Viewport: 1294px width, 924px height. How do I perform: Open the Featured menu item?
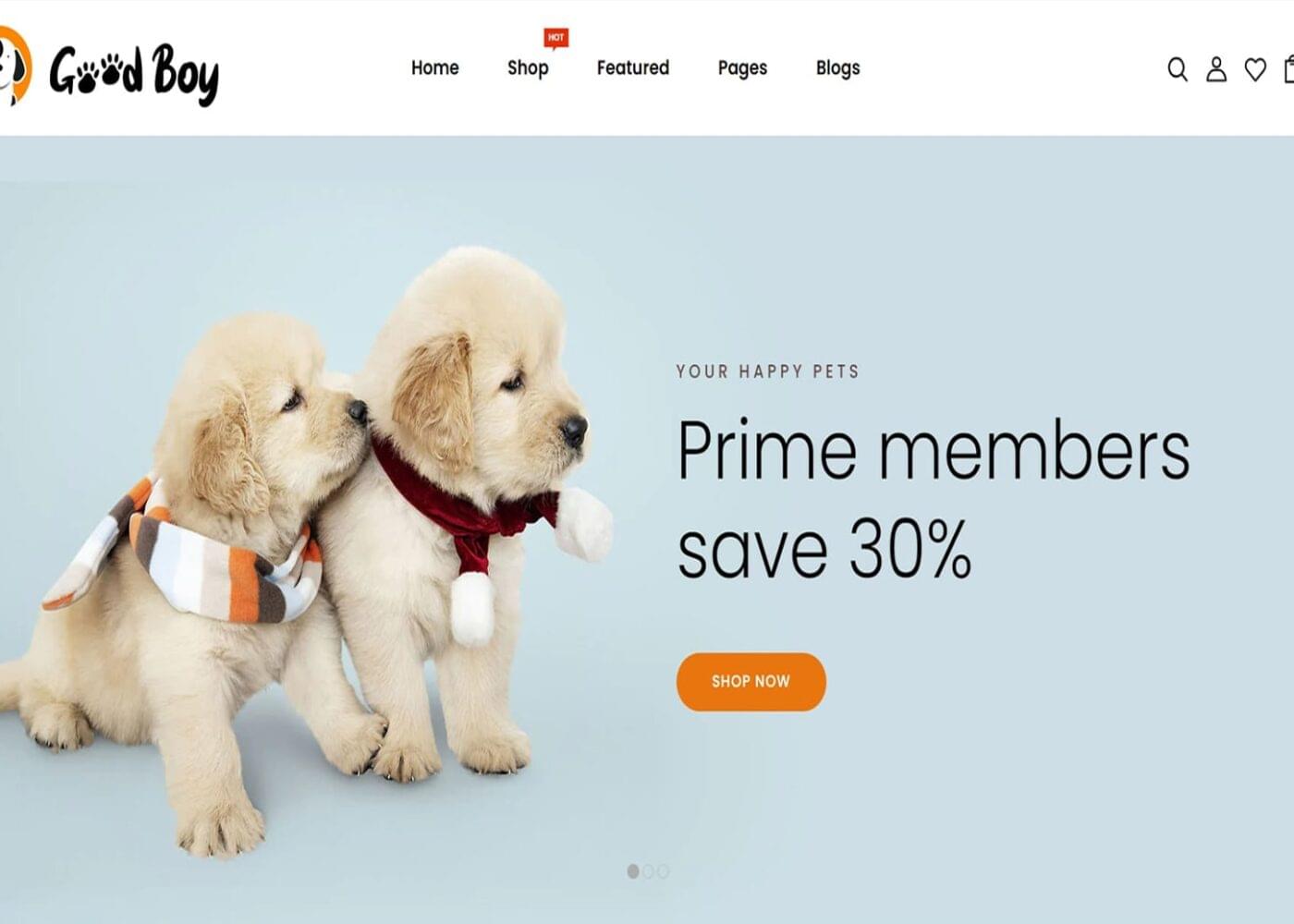tap(633, 68)
